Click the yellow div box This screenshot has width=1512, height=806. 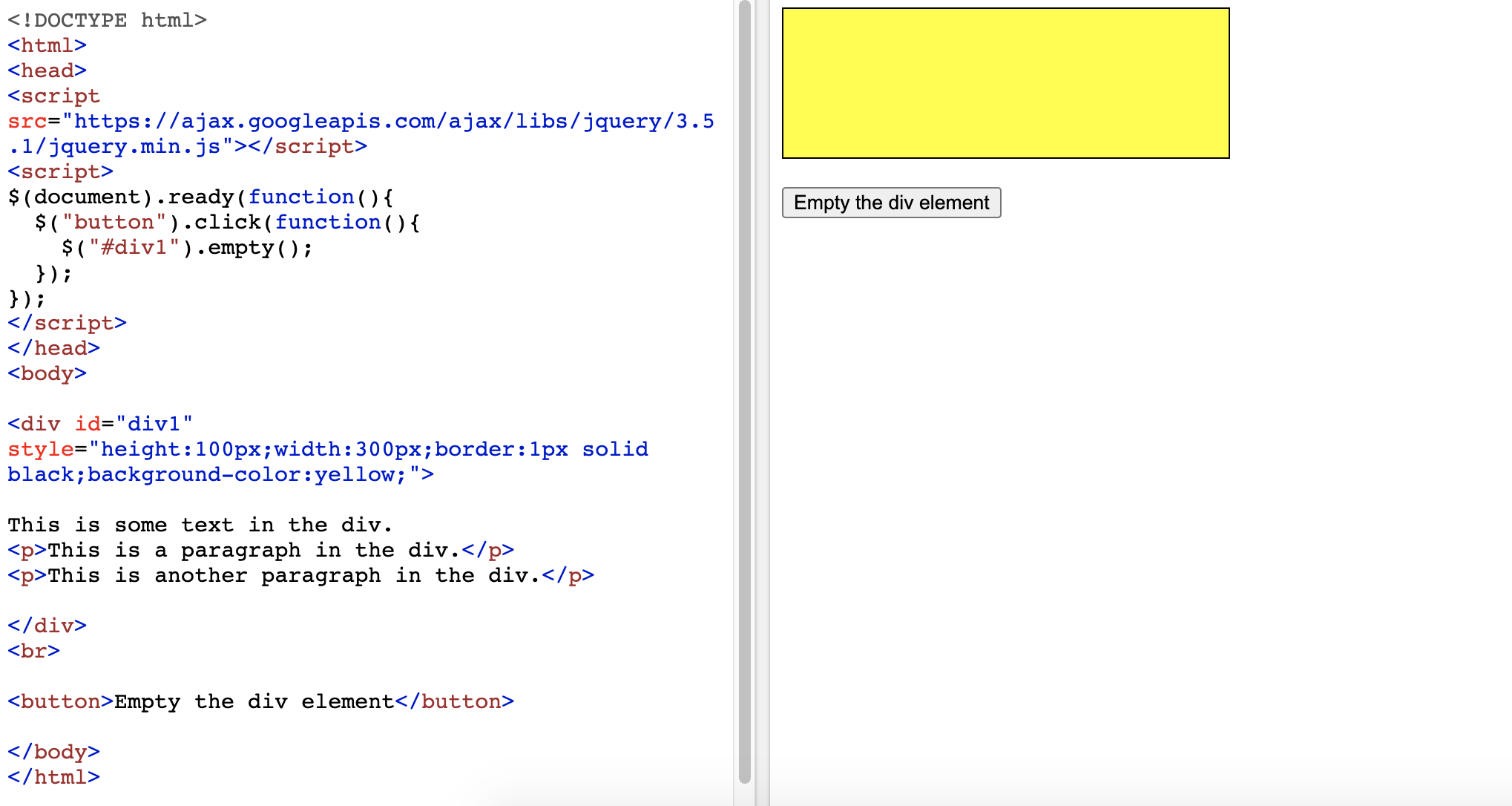click(1005, 83)
